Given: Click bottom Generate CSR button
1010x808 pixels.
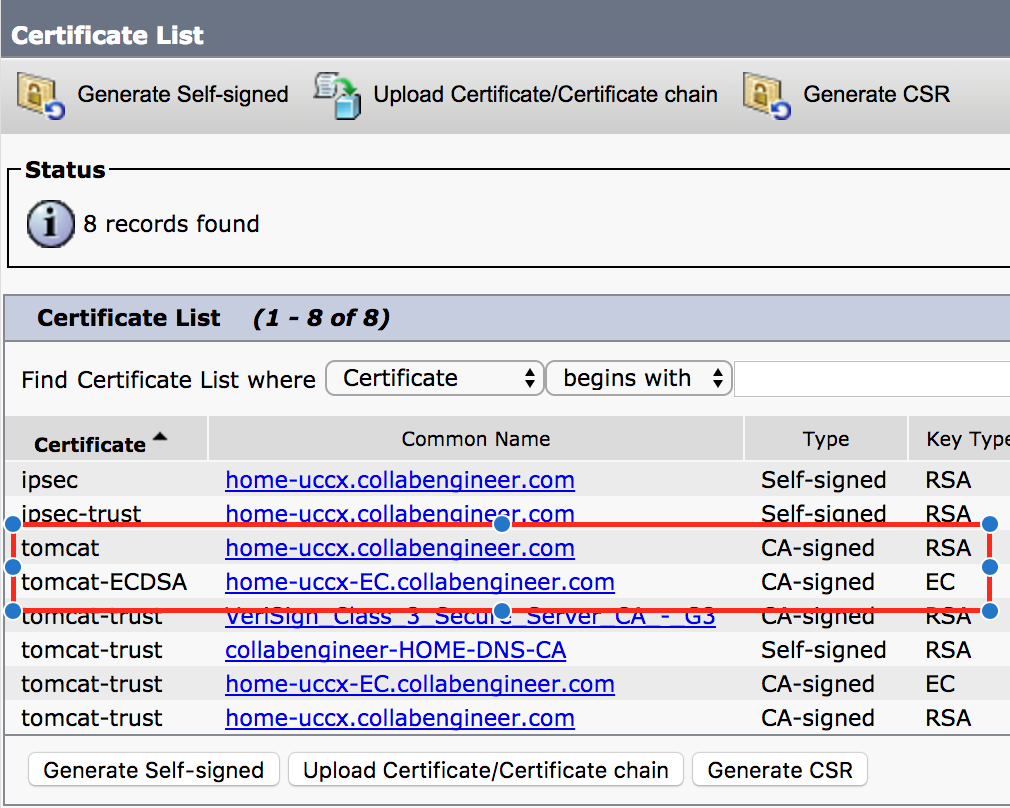Looking at the screenshot, I should 780,770.
